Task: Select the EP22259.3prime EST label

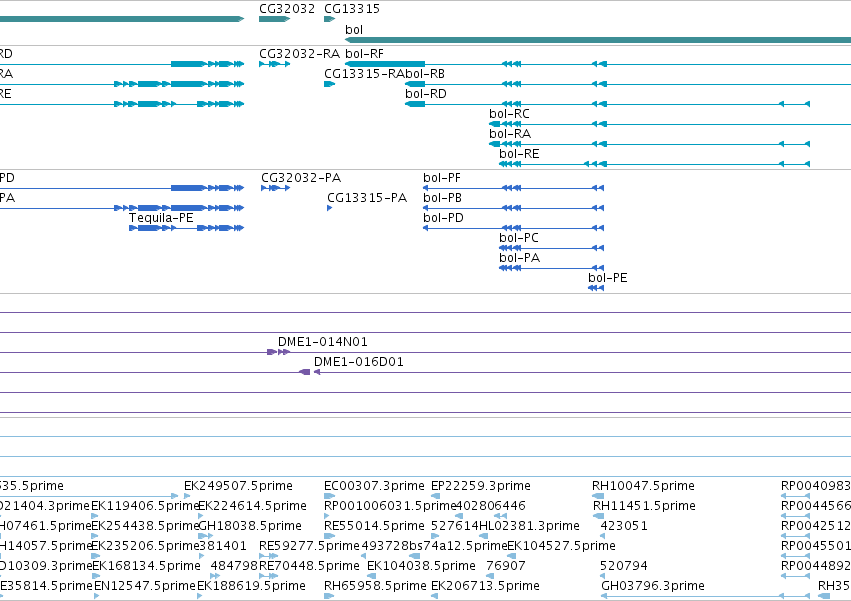Action: [x=480, y=486]
